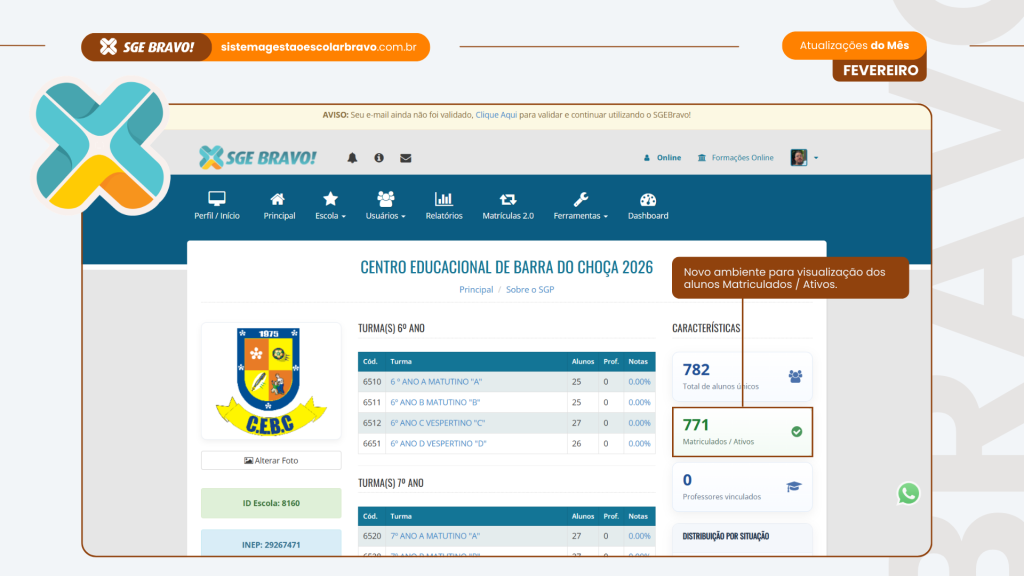Expand the Usuários dropdown menu
This screenshot has height=576, width=1024.
[x=386, y=205]
